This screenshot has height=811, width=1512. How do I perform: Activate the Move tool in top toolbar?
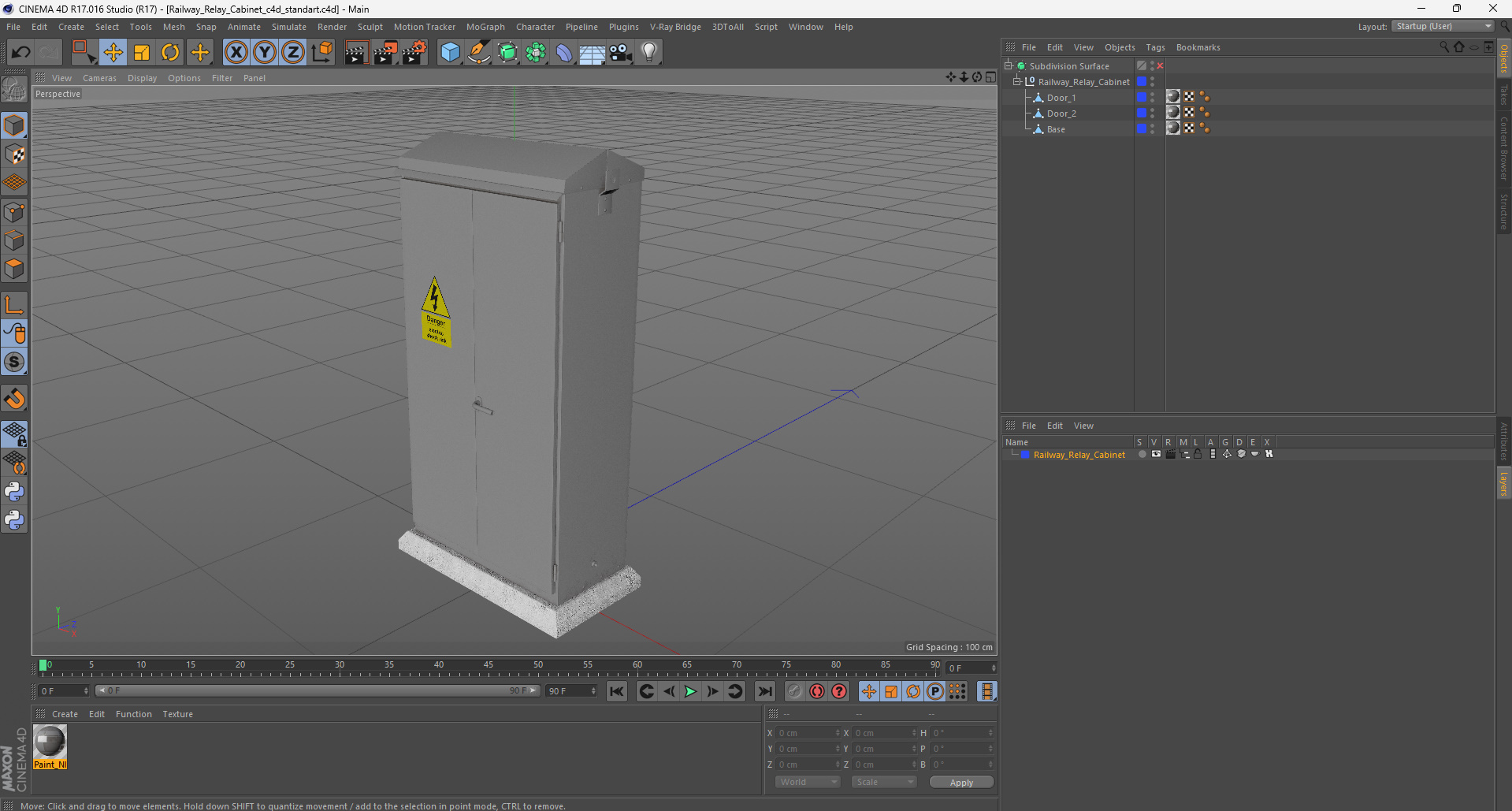(113, 53)
